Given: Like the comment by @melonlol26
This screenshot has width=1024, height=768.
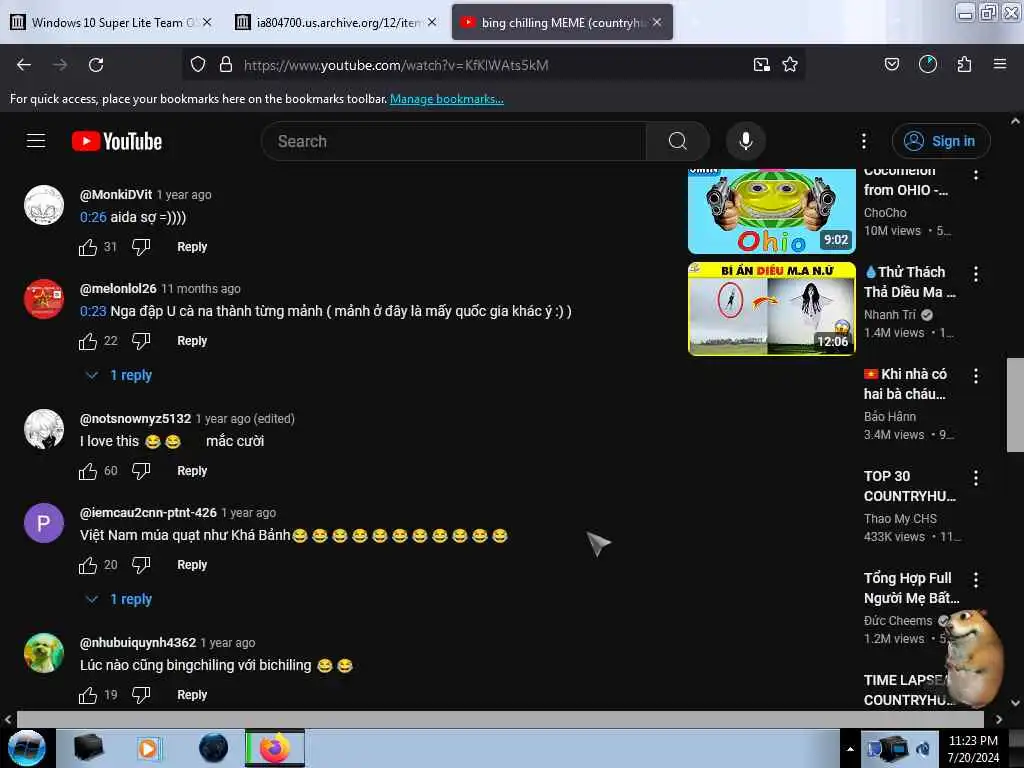Looking at the screenshot, I should [88, 342].
